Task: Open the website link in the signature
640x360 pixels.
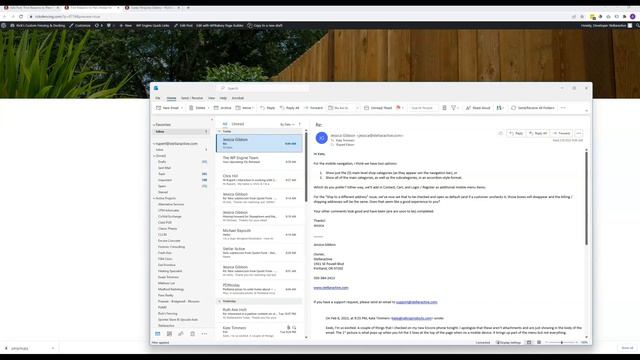Action: pos(331,288)
